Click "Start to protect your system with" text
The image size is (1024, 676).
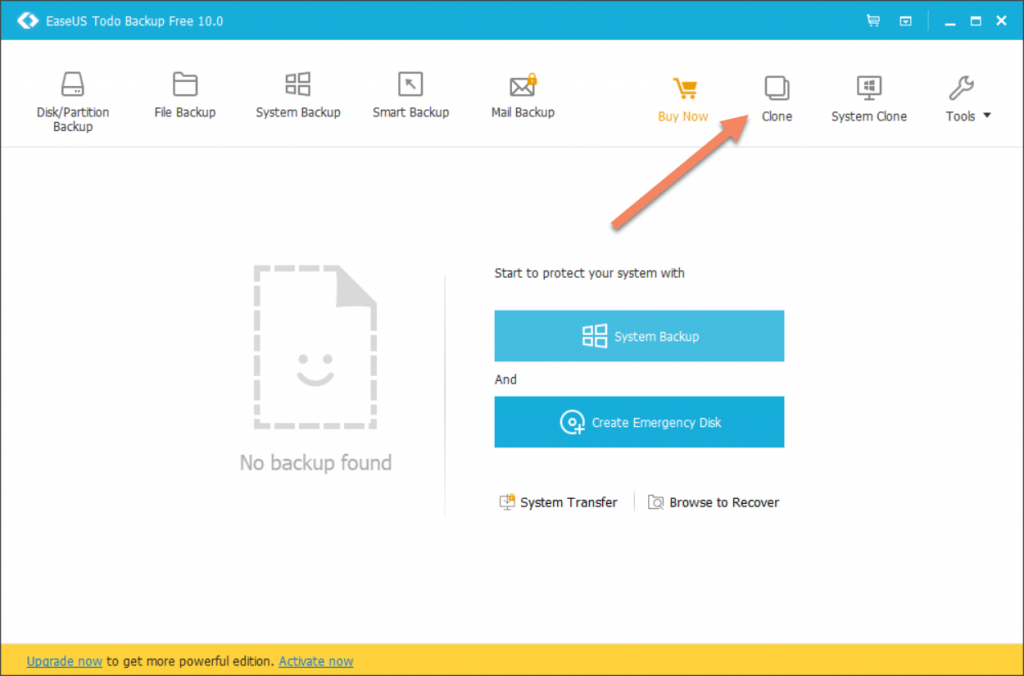[589, 273]
